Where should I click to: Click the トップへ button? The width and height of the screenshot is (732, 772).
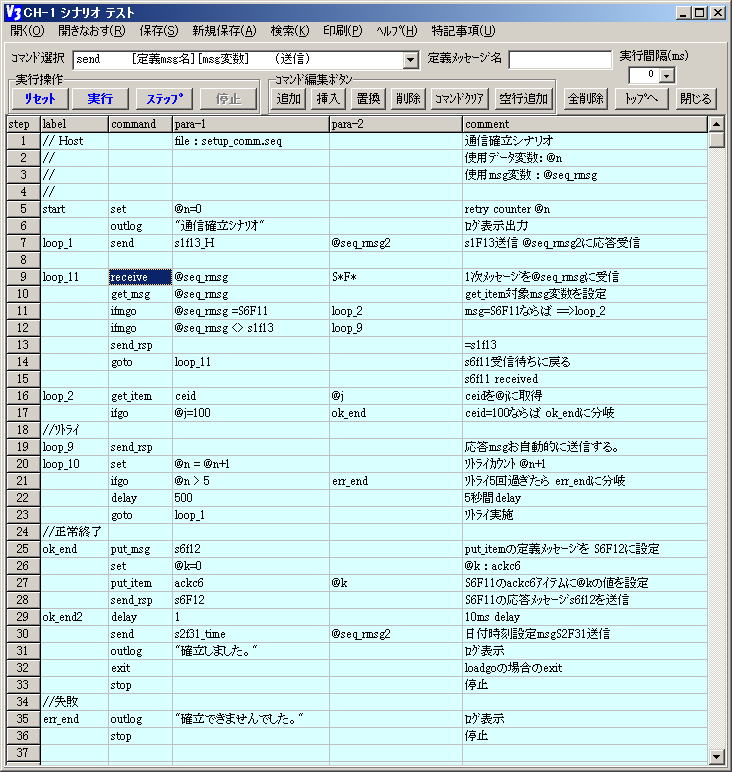click(641, 98)
